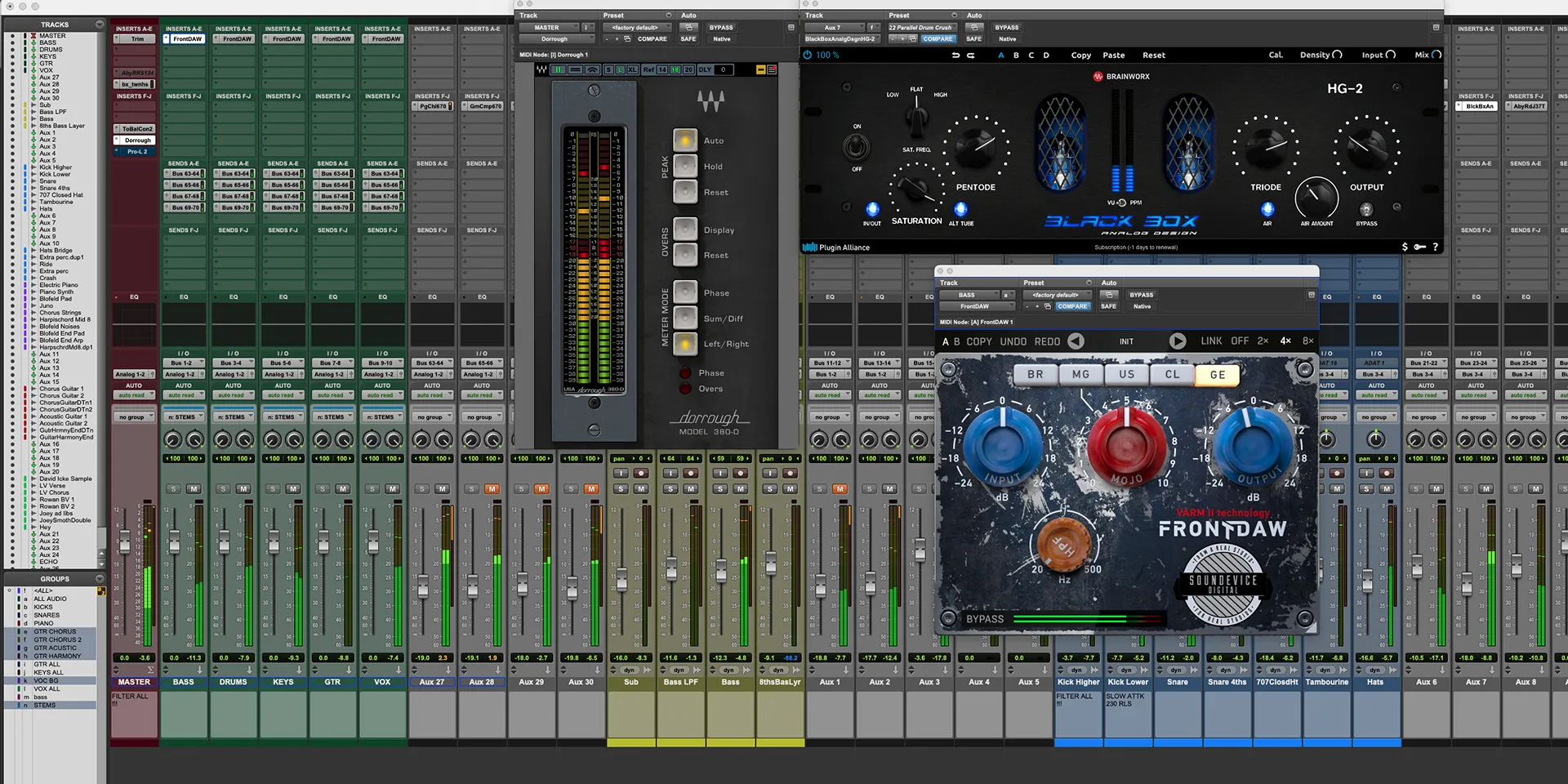The height and width of the screenshot is (784, 1568).
Task: Select the MG console model tab
Action: tap(1080, 374)
